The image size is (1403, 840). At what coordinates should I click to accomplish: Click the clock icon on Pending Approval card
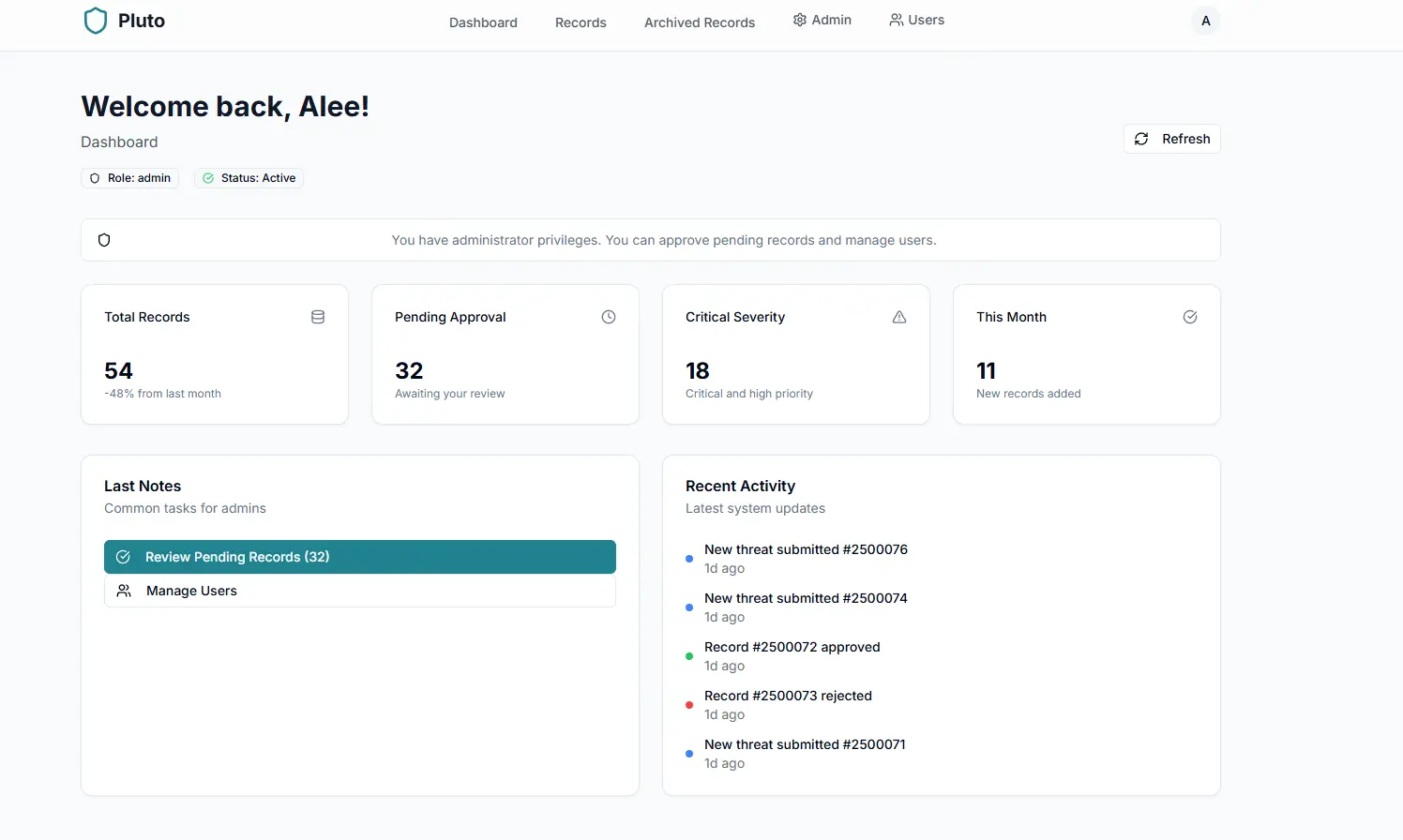click(609, 317)
